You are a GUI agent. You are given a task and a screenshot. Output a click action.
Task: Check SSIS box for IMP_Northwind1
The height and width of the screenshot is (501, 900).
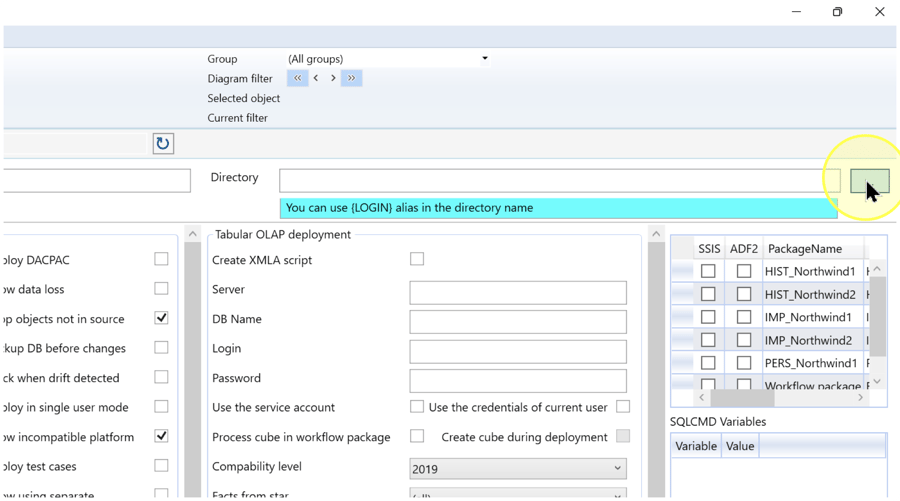pyautogui.click(x=708, y=317)
